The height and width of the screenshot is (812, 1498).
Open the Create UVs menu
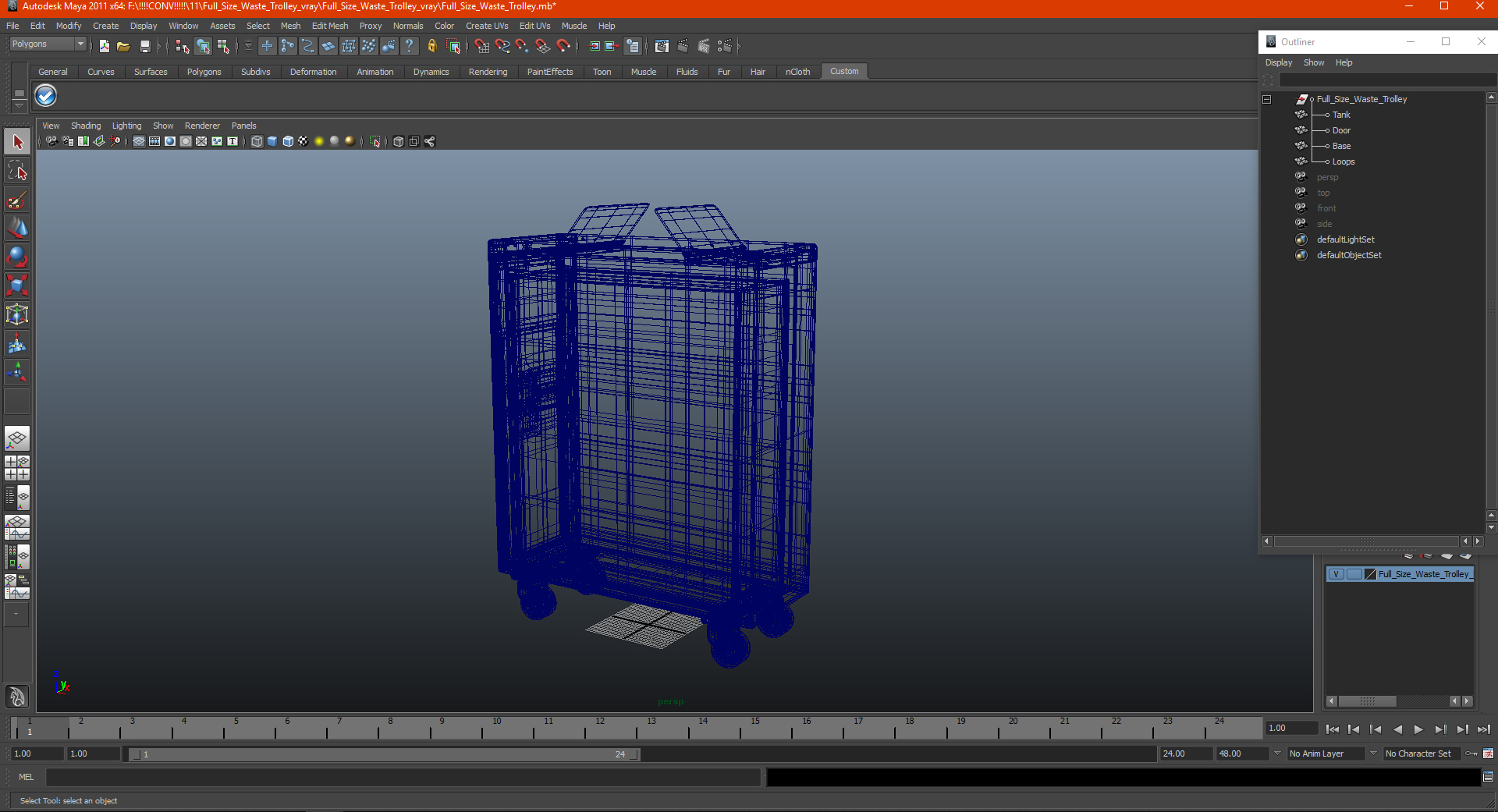click(487, 26)
